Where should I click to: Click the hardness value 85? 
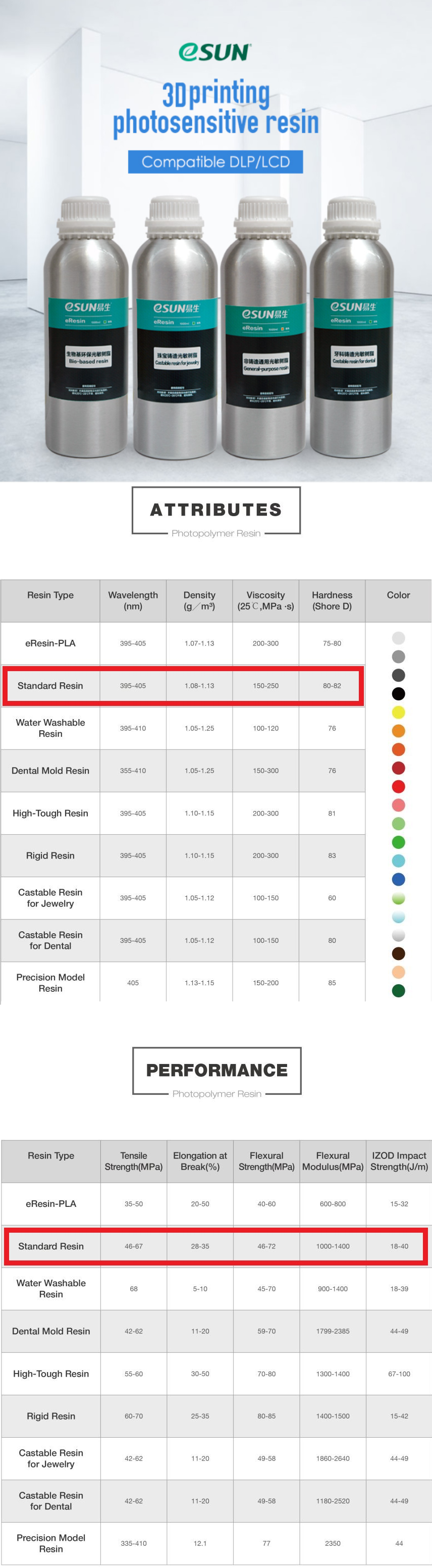point(332,982)
